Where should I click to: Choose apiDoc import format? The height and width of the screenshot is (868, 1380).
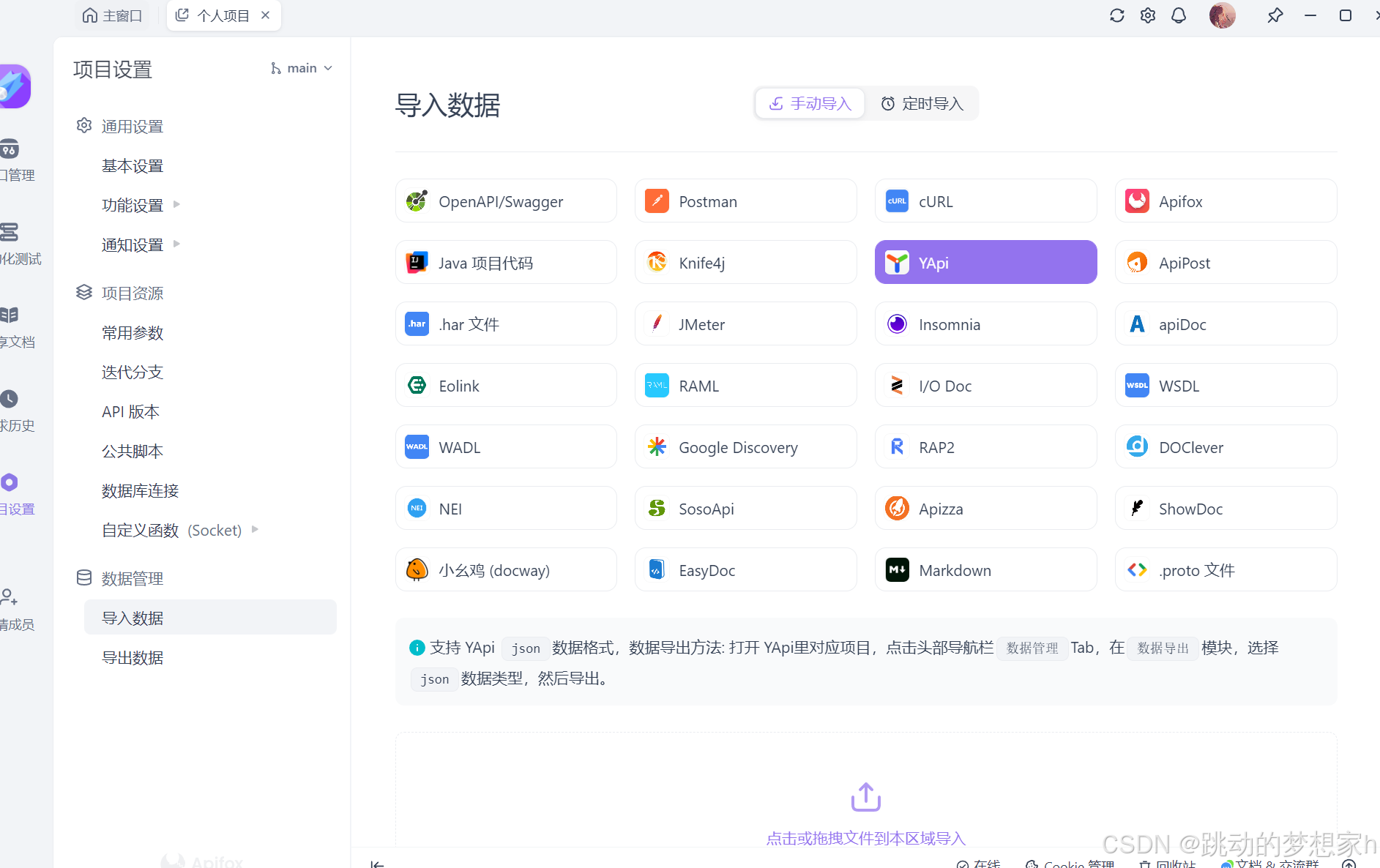tap(1226, 324)
